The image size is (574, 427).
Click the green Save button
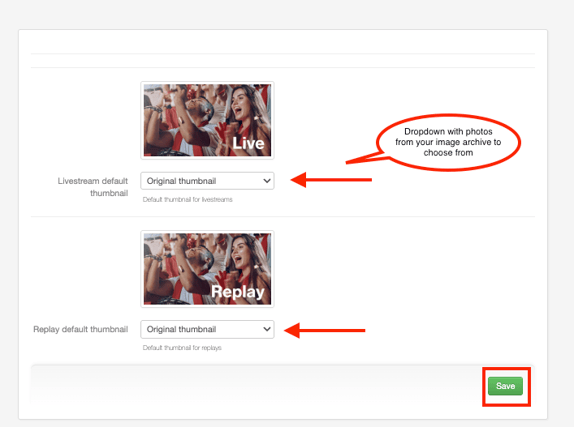[505, 386]
